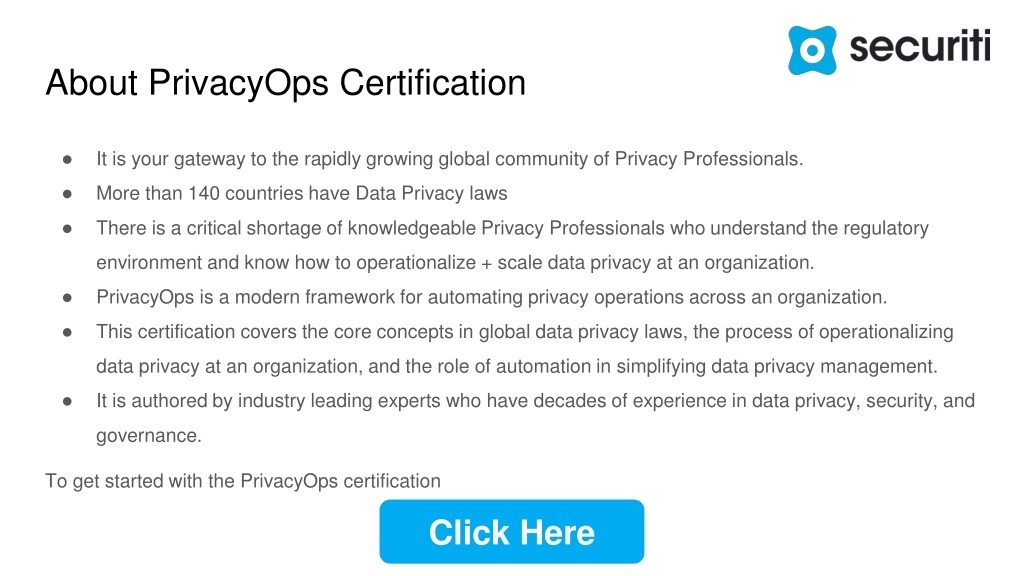
Task: Click the bullet dot before 'This certification covers'
Action: [x=67, y=332]
